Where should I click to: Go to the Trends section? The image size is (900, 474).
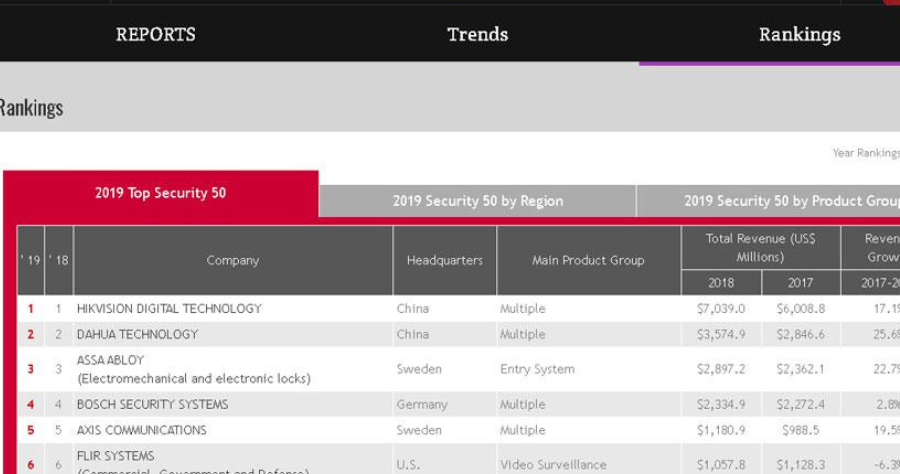point(477,35)
